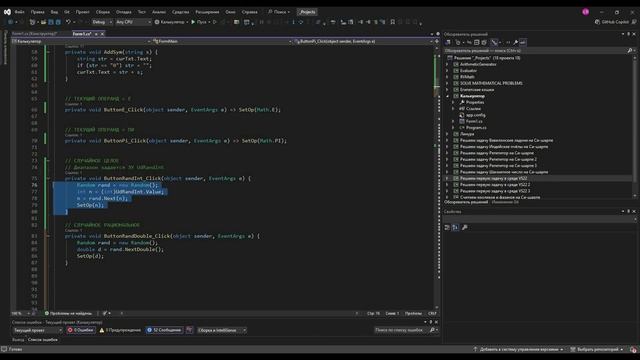The height and width of the screenshot is (360, 640).
Task: Open the Анализ menu
Action: point(159,12)
